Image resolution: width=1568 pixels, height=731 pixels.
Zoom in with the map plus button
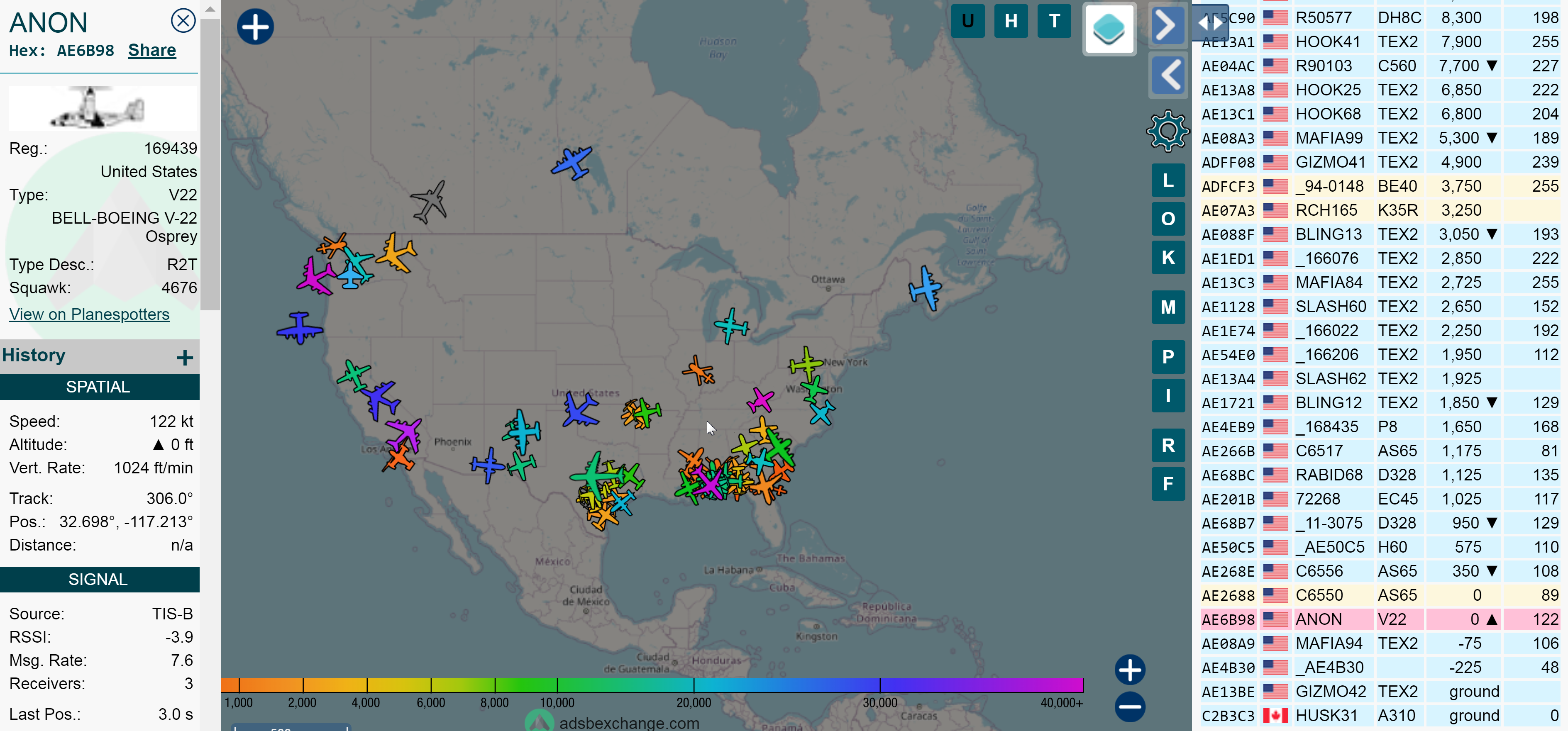coord(1130,670)
